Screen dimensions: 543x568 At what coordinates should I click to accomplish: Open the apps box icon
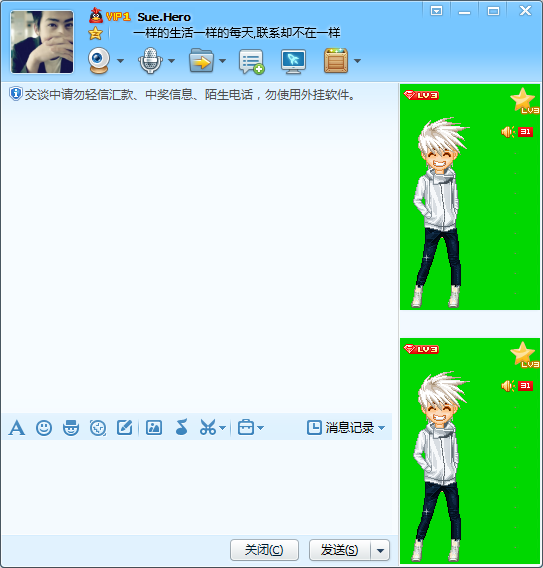(336, 60)
